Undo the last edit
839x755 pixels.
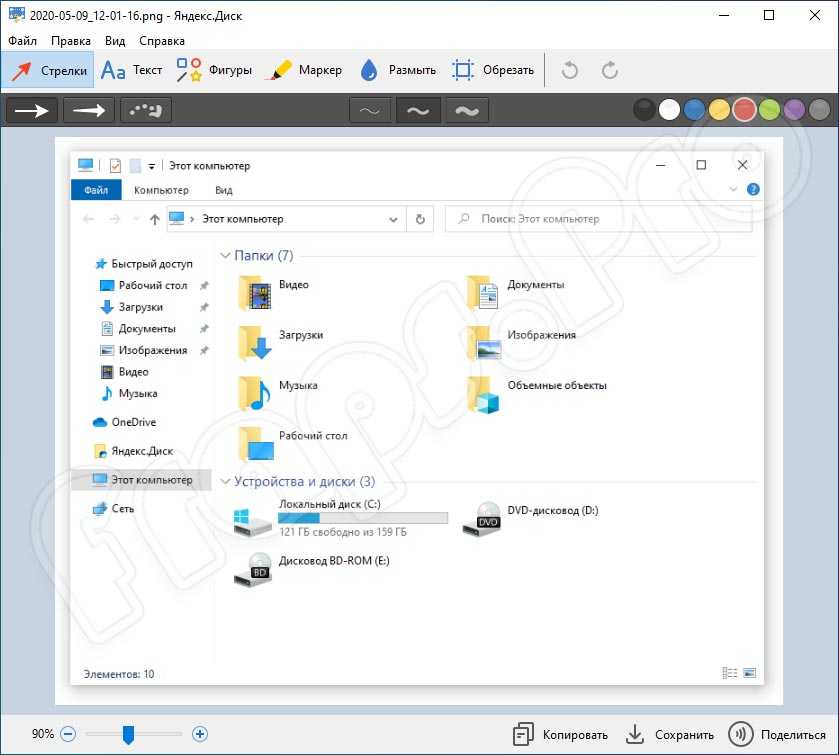[570, 70]
